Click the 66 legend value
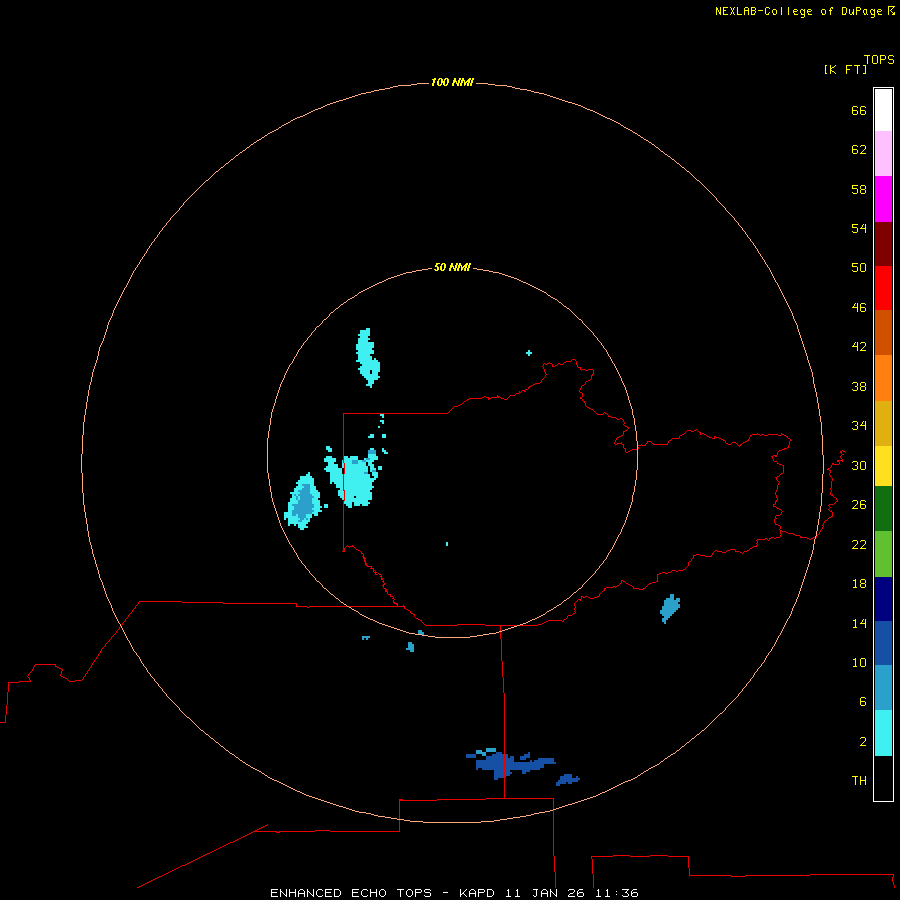900x900 pixels. point(859,110)
